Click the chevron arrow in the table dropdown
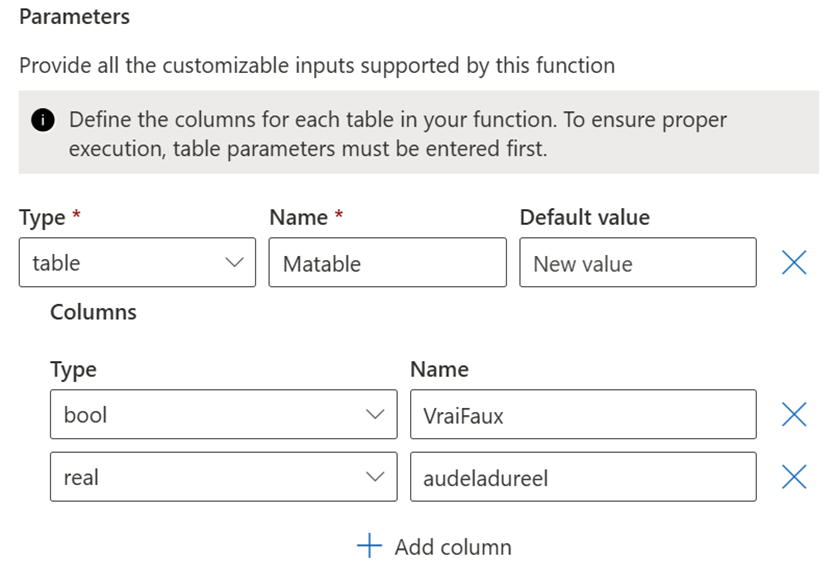The width and height of the screenshot is (838, 587). click(x=235, y=263)
